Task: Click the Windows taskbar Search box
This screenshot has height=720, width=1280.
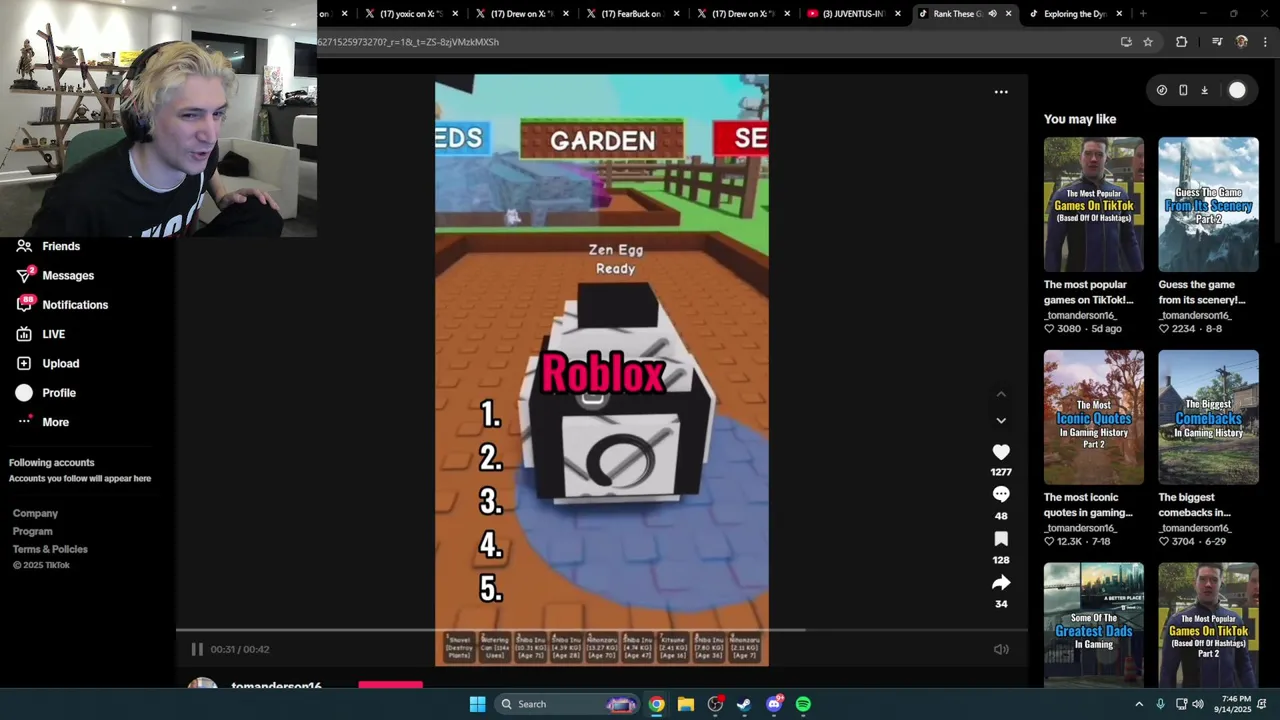Action: [566, 704]
